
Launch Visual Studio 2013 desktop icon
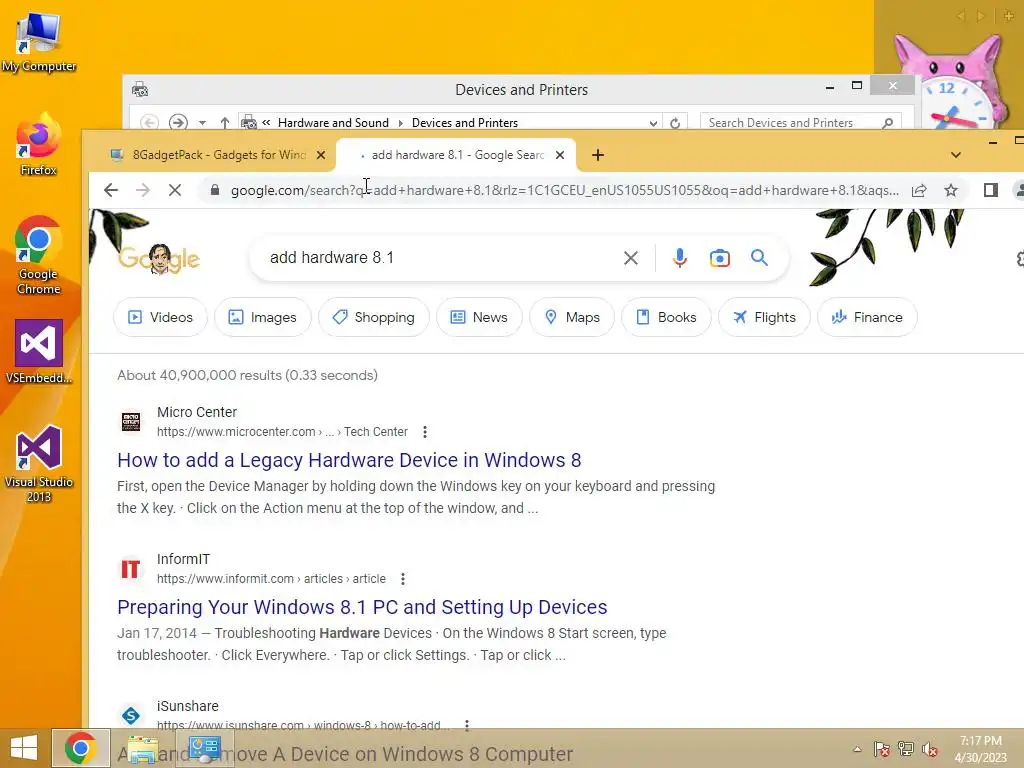point(39,464)
